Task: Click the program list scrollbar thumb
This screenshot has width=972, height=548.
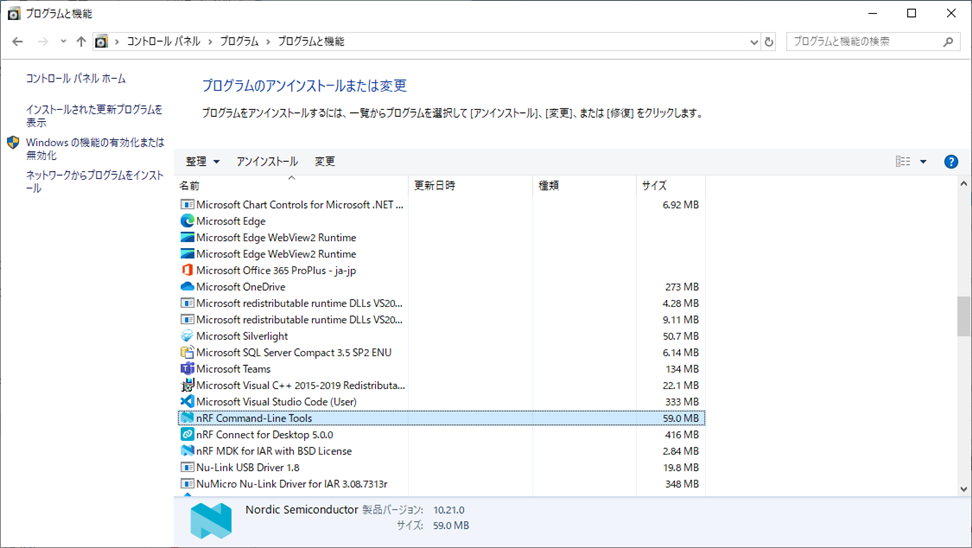Action: pyautogui.click(x=963, y=316)
